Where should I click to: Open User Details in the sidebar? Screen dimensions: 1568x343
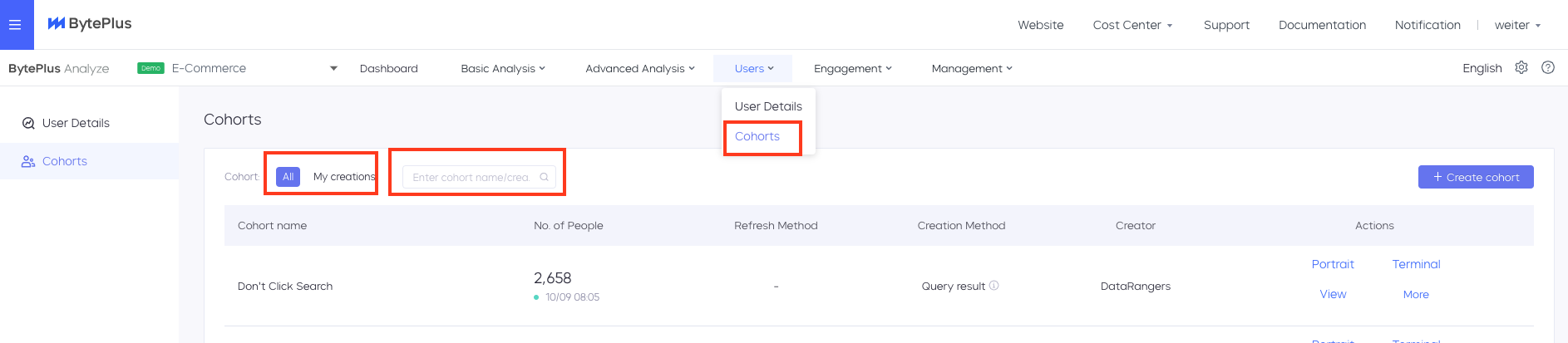coord(89,123)
